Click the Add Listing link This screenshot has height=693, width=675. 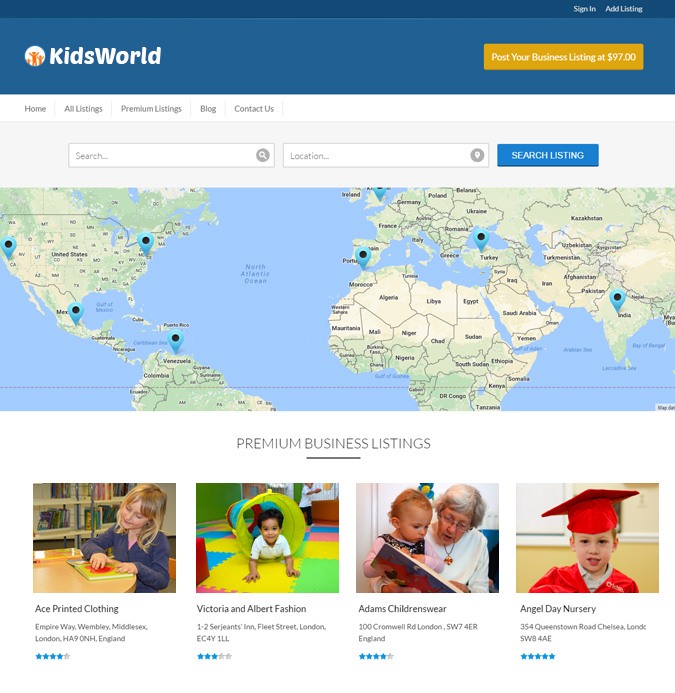click(x=624, y=9)
